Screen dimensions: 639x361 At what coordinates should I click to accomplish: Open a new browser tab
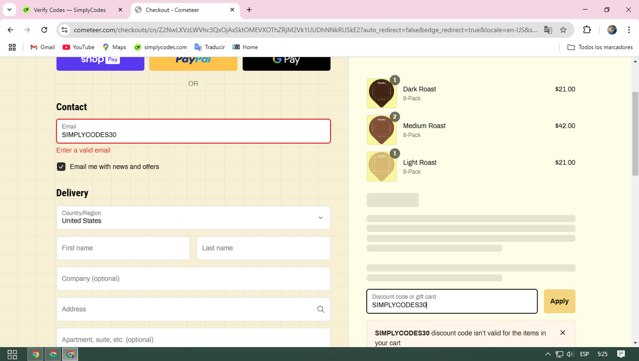point(249,10)
